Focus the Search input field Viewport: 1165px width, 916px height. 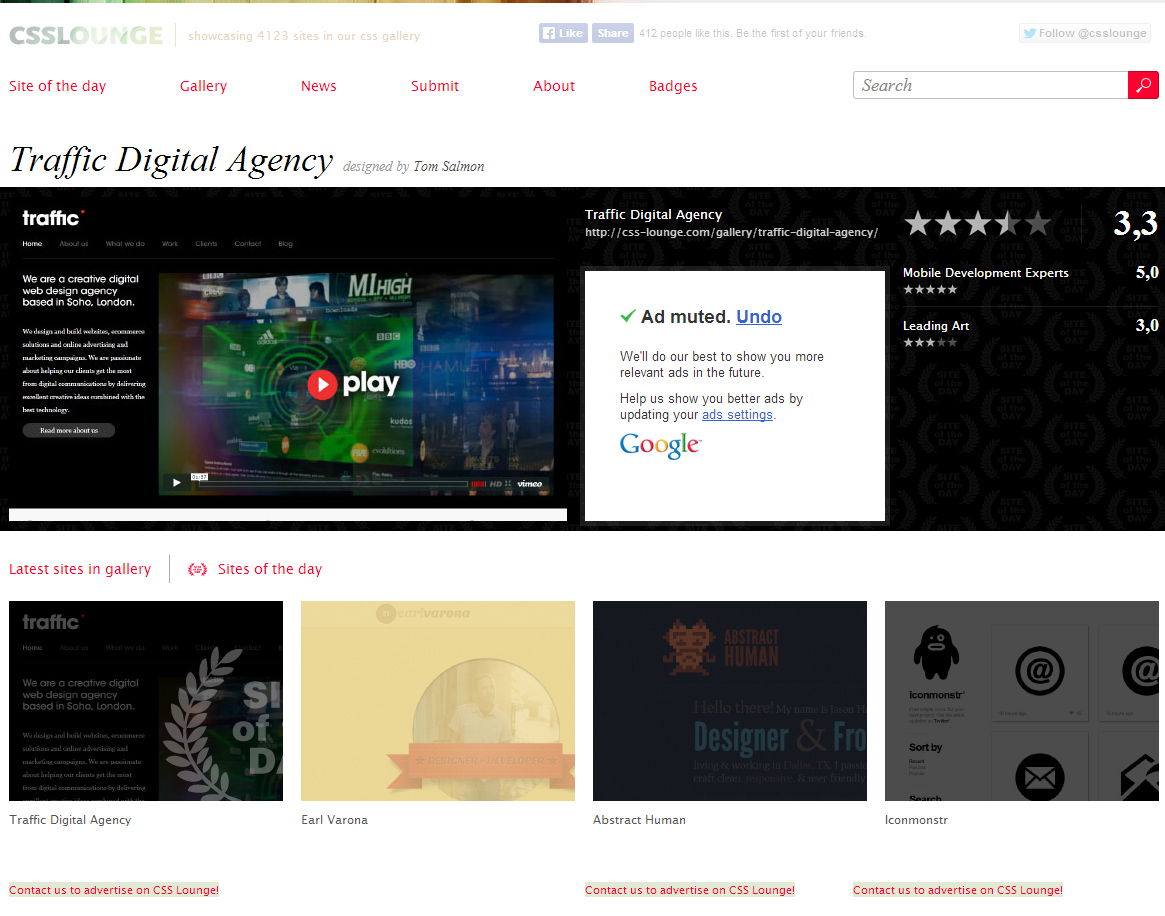(x=990, y=85)
